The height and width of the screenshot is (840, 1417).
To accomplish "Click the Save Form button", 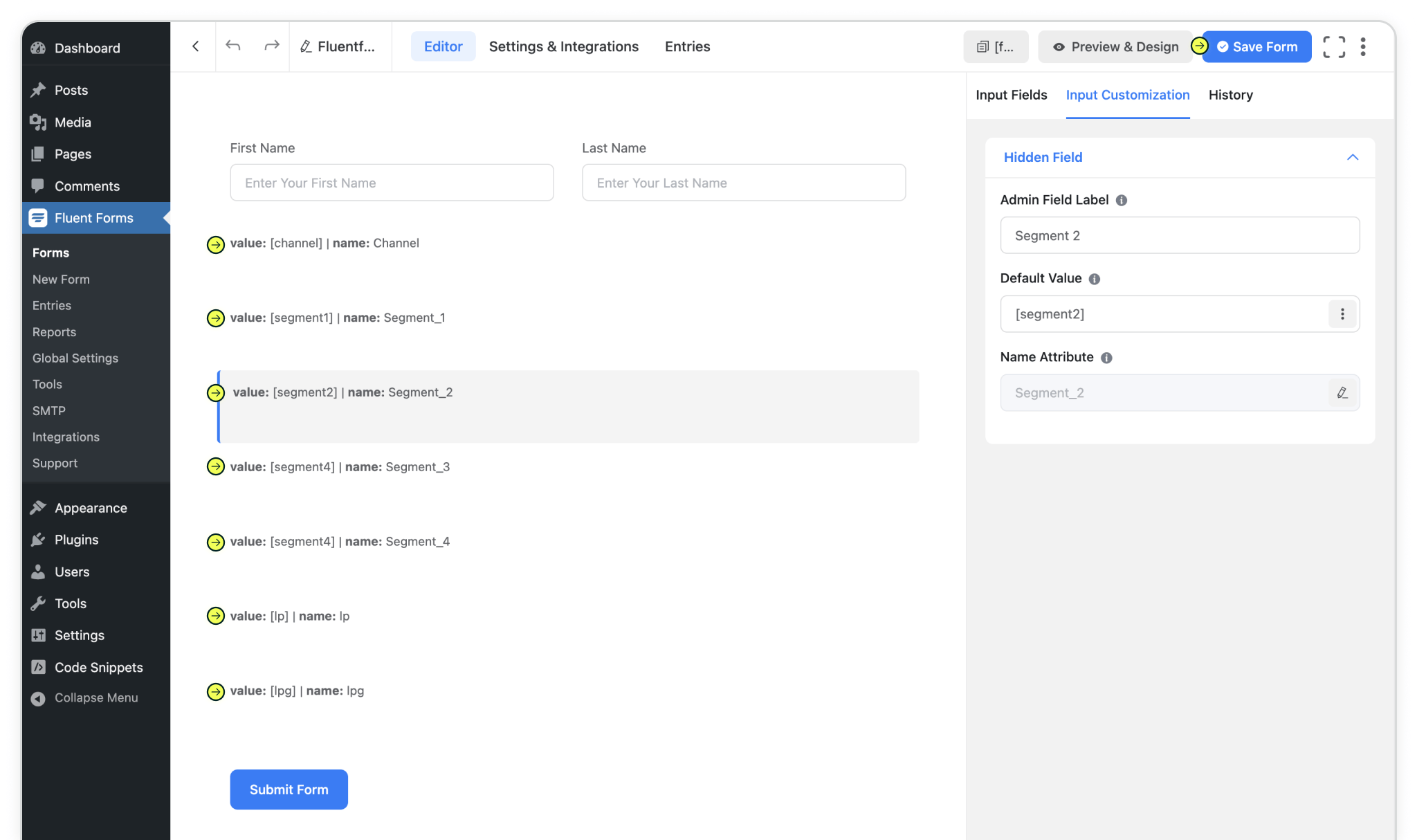I will click(1256, 47).
